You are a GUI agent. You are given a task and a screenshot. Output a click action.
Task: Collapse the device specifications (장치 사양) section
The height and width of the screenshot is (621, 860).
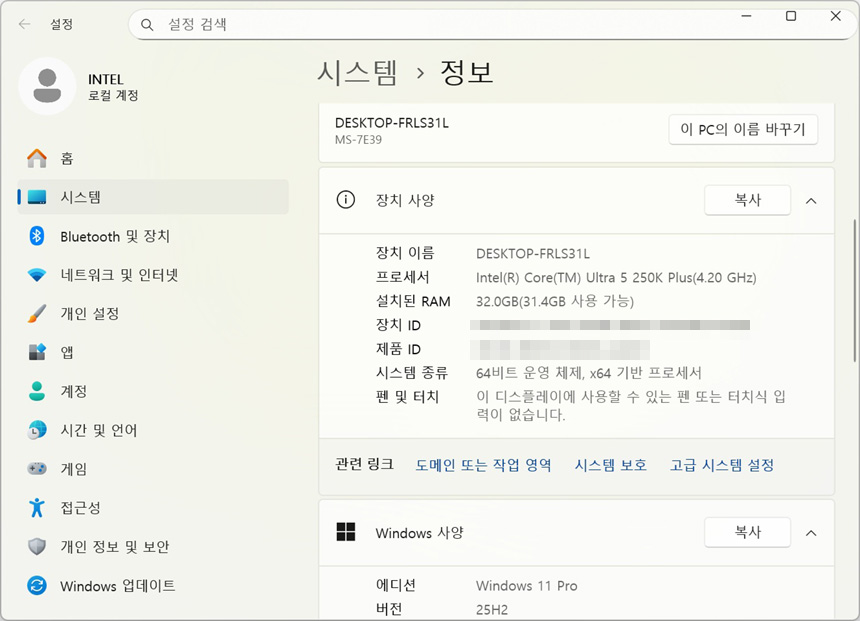811,200
